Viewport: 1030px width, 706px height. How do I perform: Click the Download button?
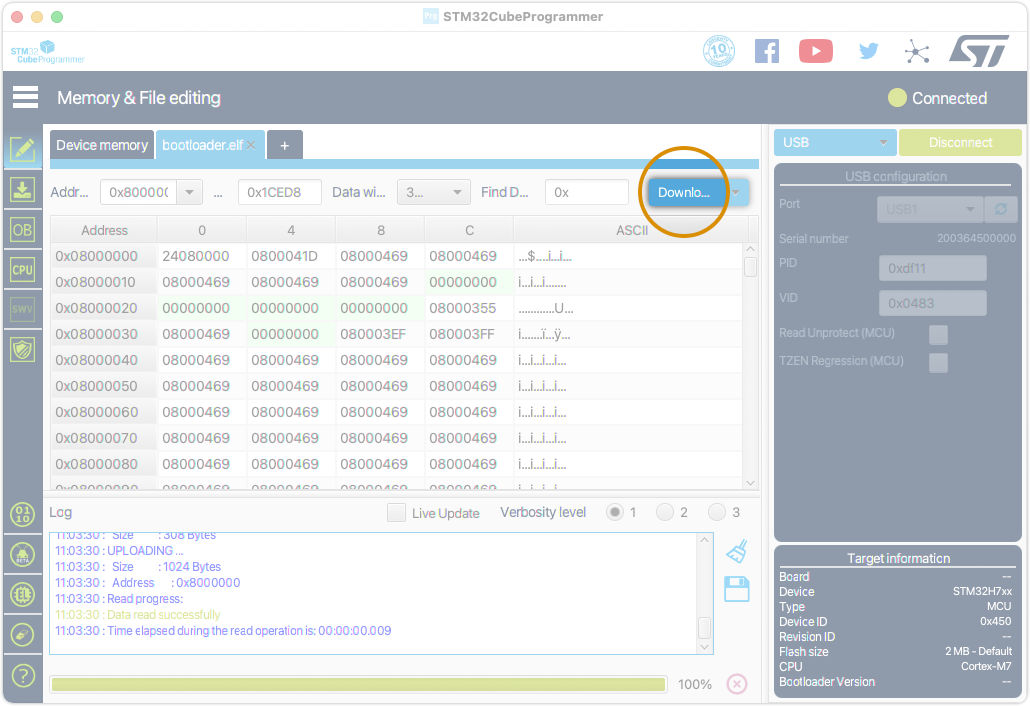pos(684,192)
